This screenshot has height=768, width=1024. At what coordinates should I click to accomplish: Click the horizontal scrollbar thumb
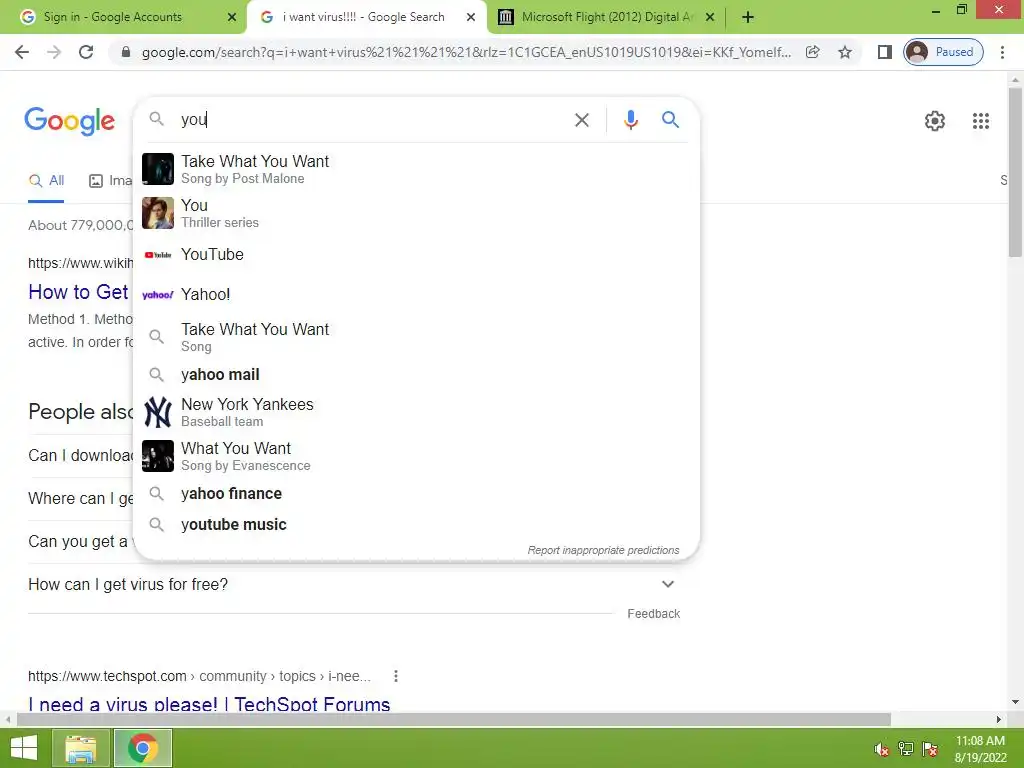pyautogui.click(x=453, y=720)
